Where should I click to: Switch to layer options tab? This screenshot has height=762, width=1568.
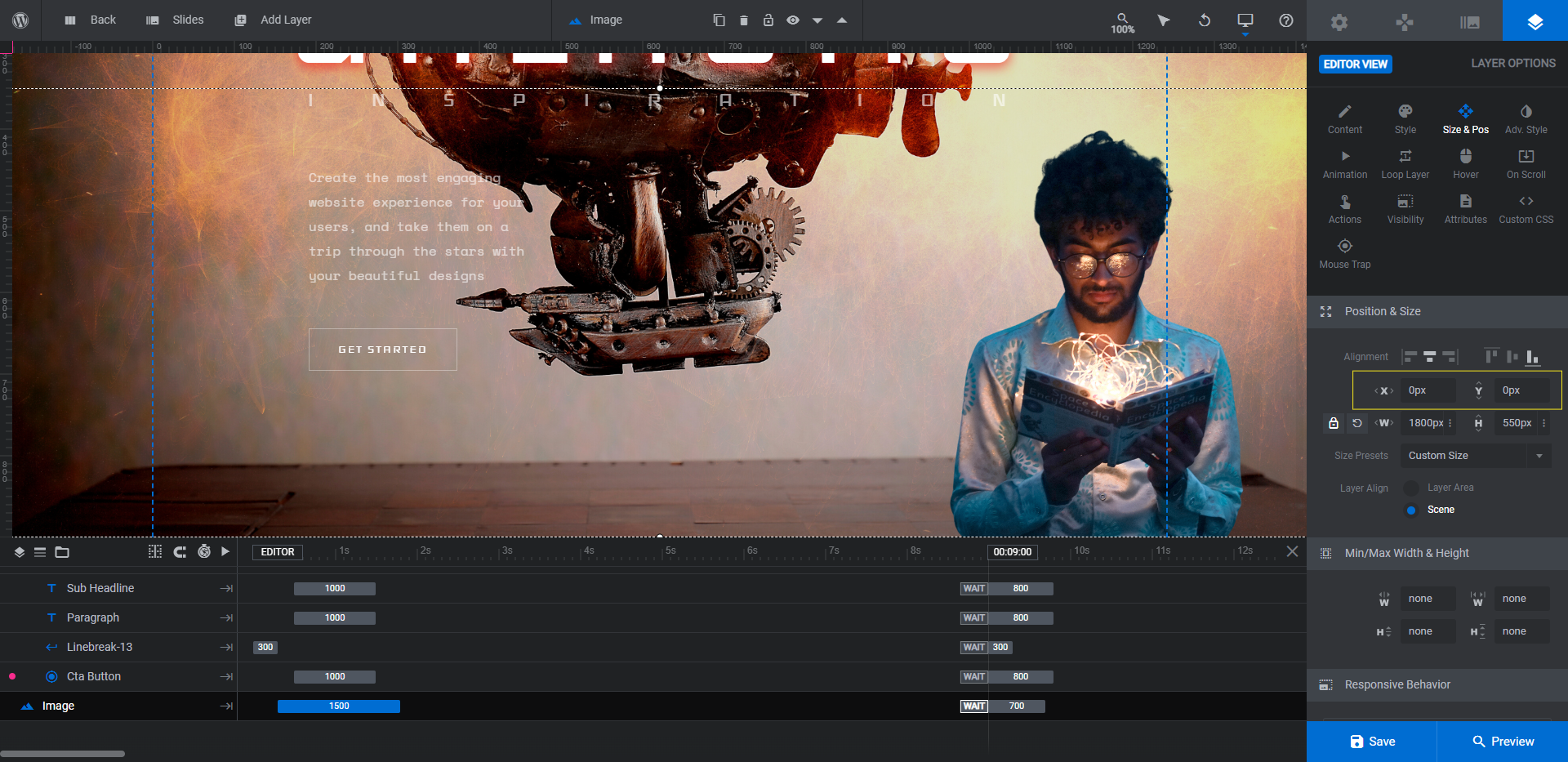click(1535, 21)
